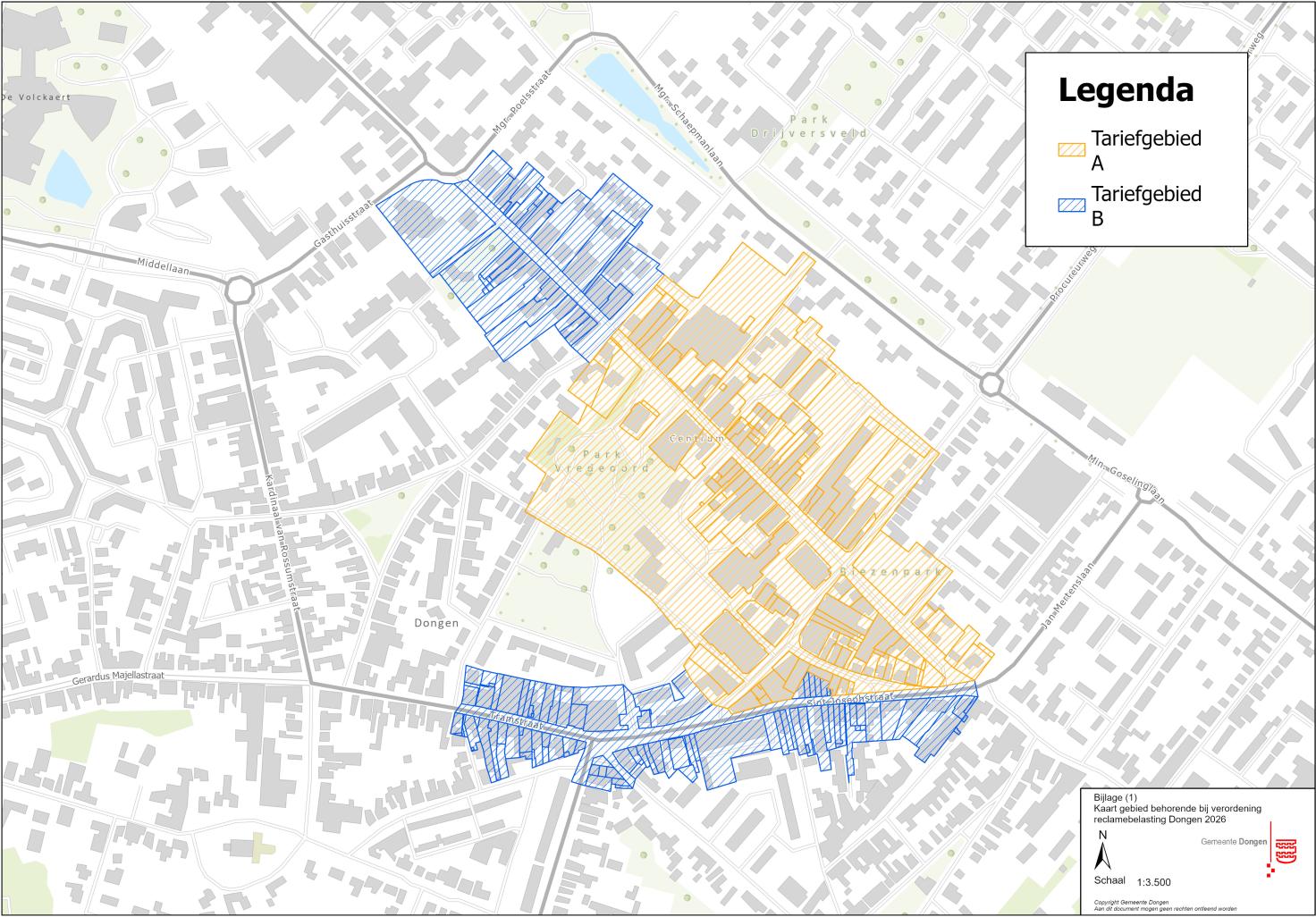Click the north arrow symbol
The image size is (1316, 917).
[x=1103, y=854]
